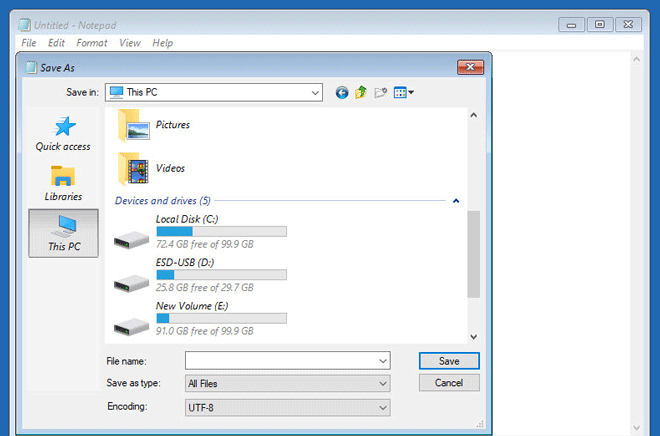This screenshot has height=436, width=660.
Task: Open the Save as type dropdown
Action: click(x=287, y=383)
